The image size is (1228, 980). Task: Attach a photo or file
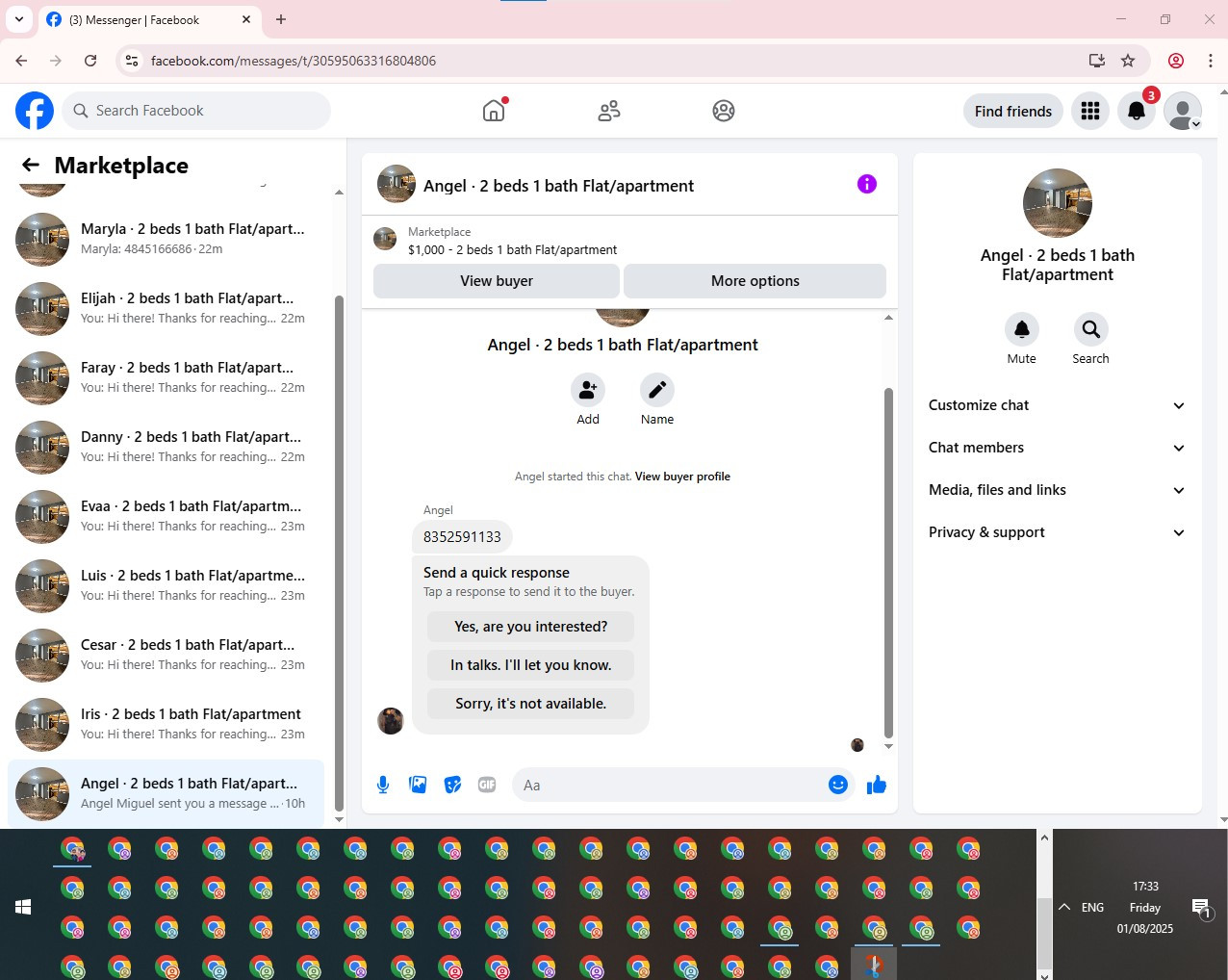418,785
